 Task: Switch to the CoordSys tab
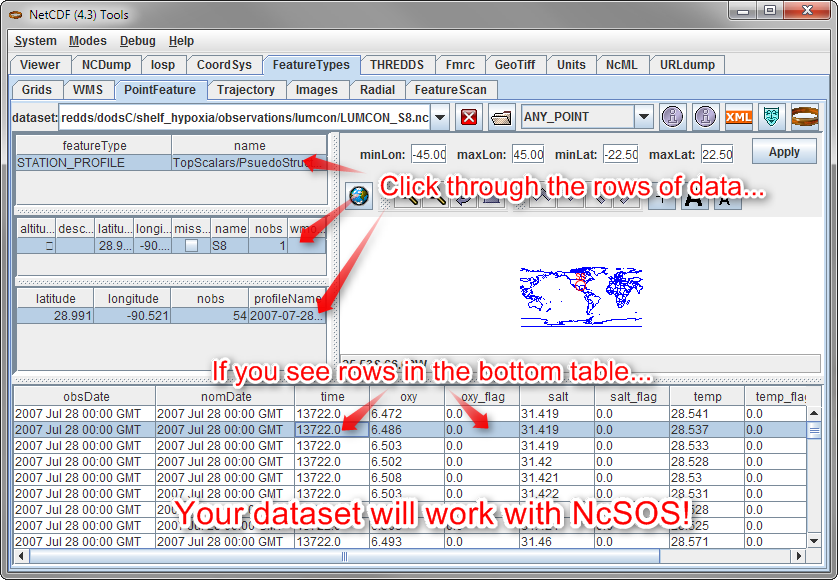[x=224, y=65]
